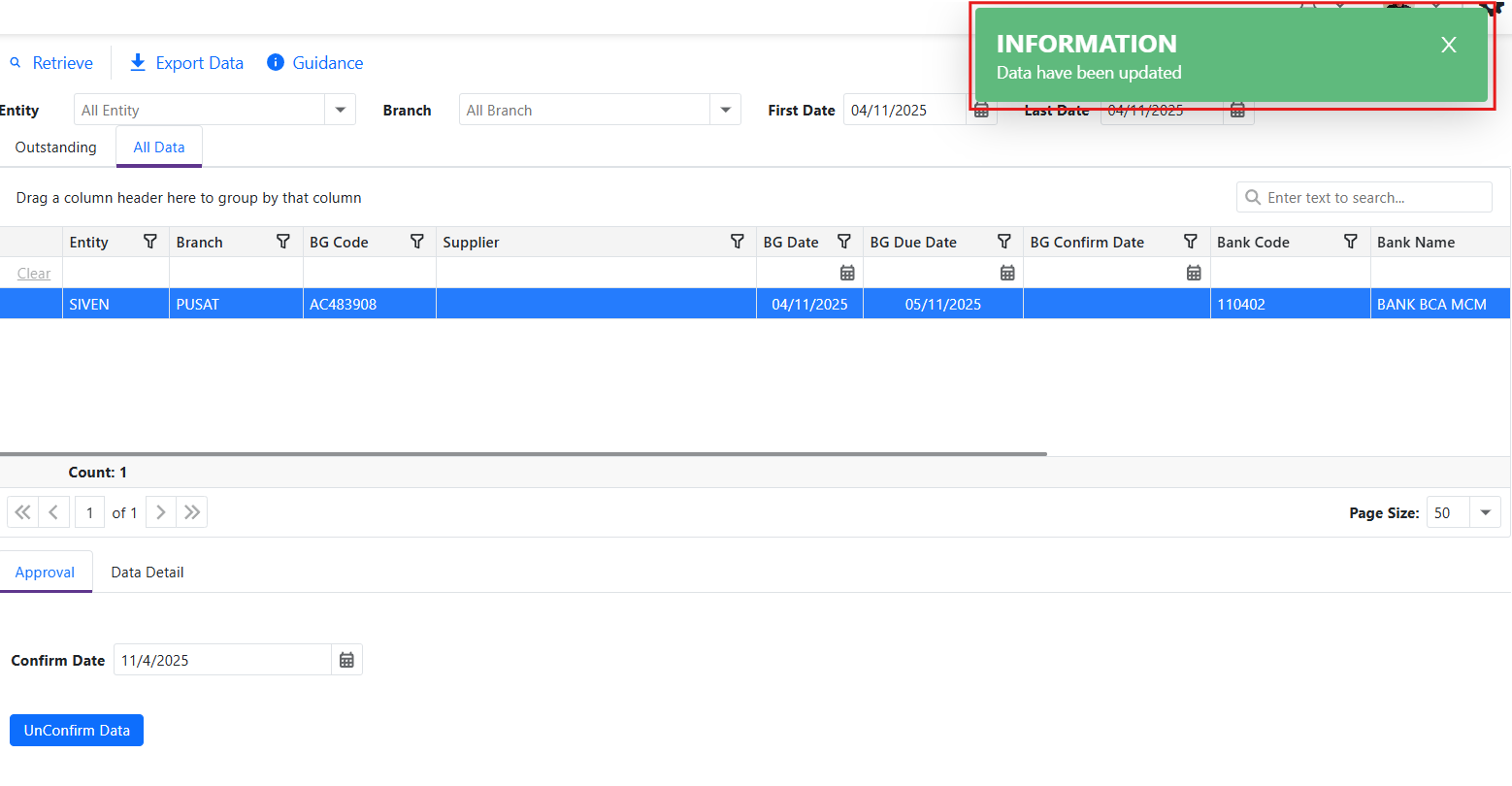Click the 110402 bank code cell

(x=1290, y=304)
